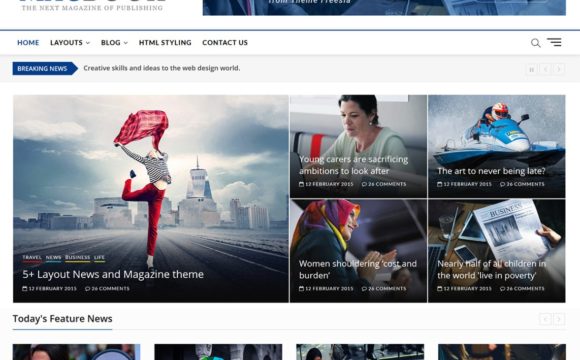The height and width of the screenshot is (360, 580).
Task: Open the Blog menu item
Action: tap(111, 43)
